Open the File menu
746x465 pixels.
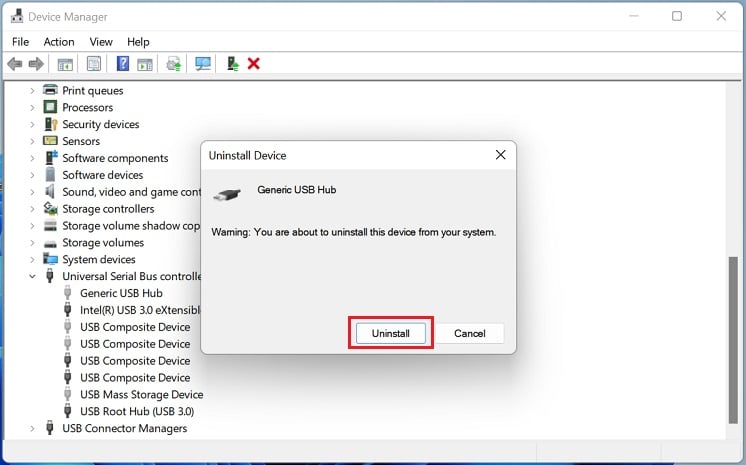click(x=20, y=42)
